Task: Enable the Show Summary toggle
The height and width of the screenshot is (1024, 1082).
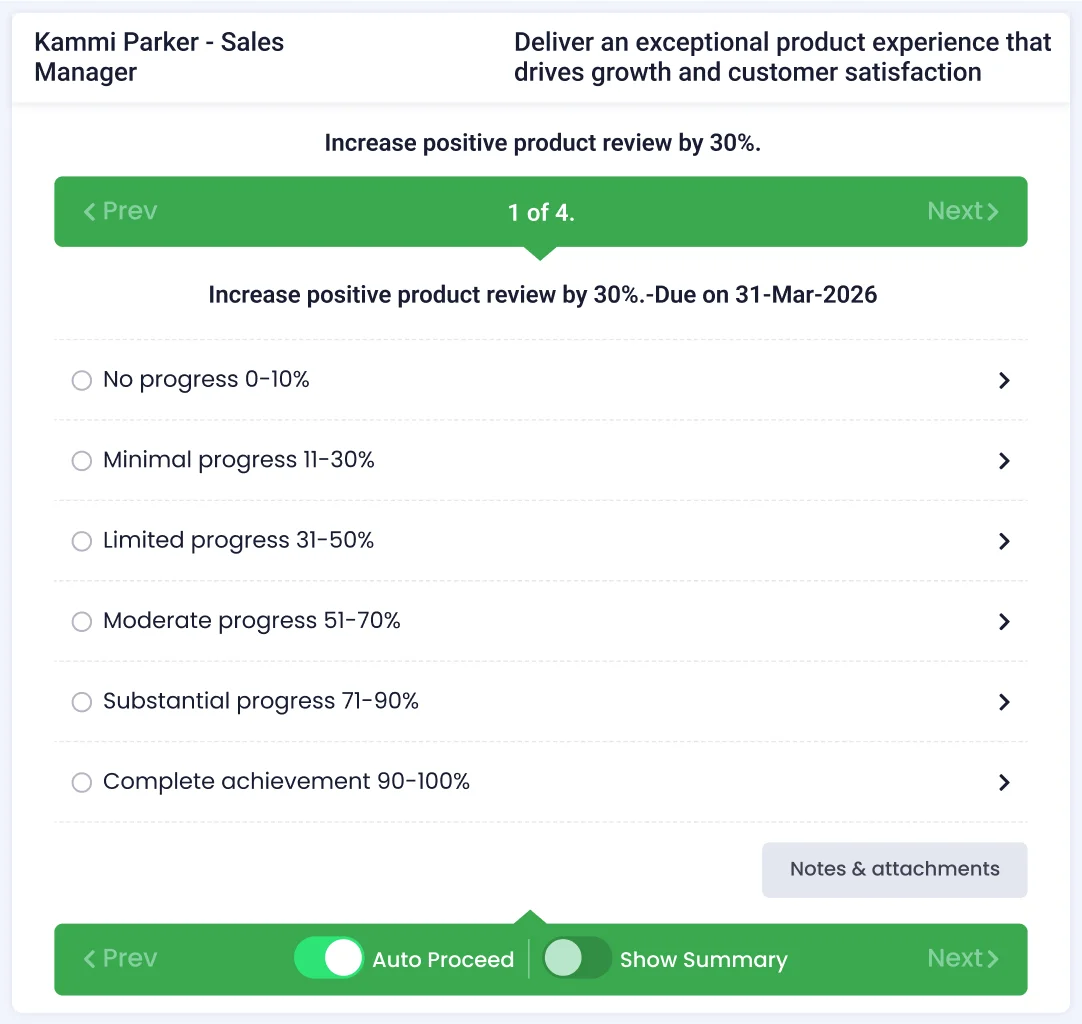Action: pos(576,958)
